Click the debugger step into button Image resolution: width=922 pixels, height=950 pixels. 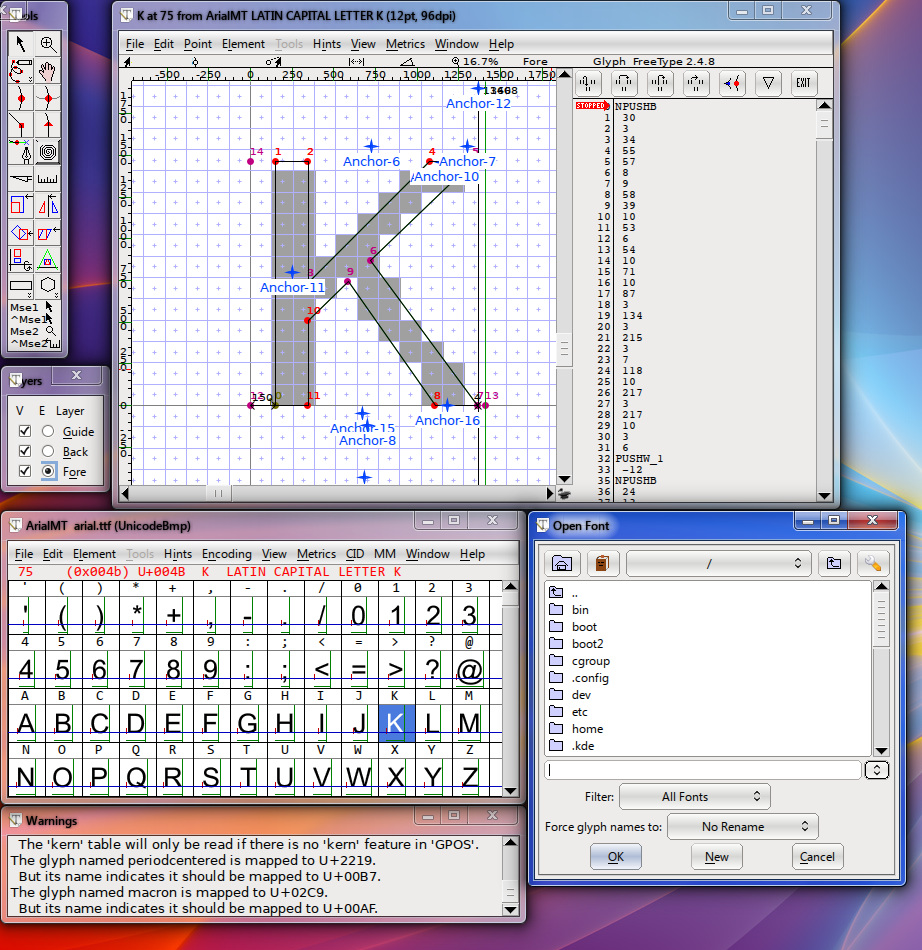point(588,83)
